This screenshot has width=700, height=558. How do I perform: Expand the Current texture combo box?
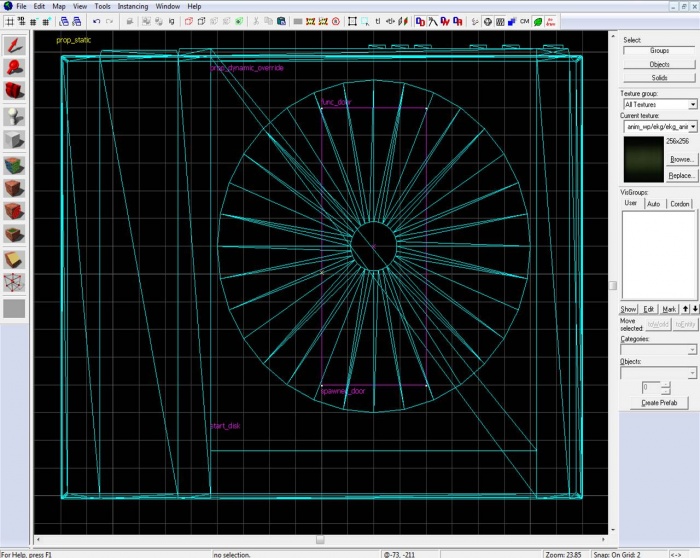tap(692, 127)
